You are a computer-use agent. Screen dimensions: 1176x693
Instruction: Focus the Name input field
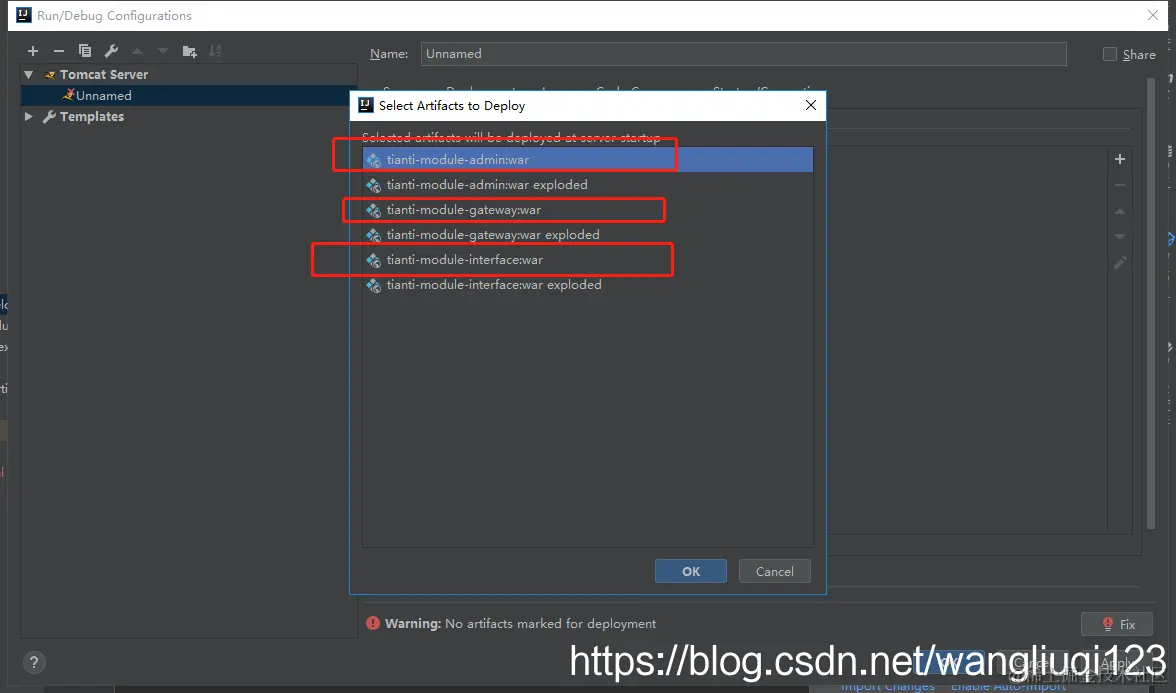point(743,54)
